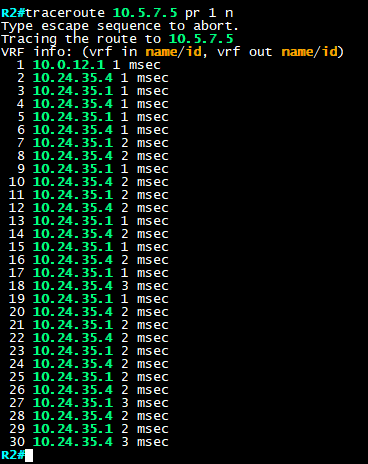This screenshot has height=464, width=368.
Task: Click hop 14 row in output
Action: [x=89, y=234]
